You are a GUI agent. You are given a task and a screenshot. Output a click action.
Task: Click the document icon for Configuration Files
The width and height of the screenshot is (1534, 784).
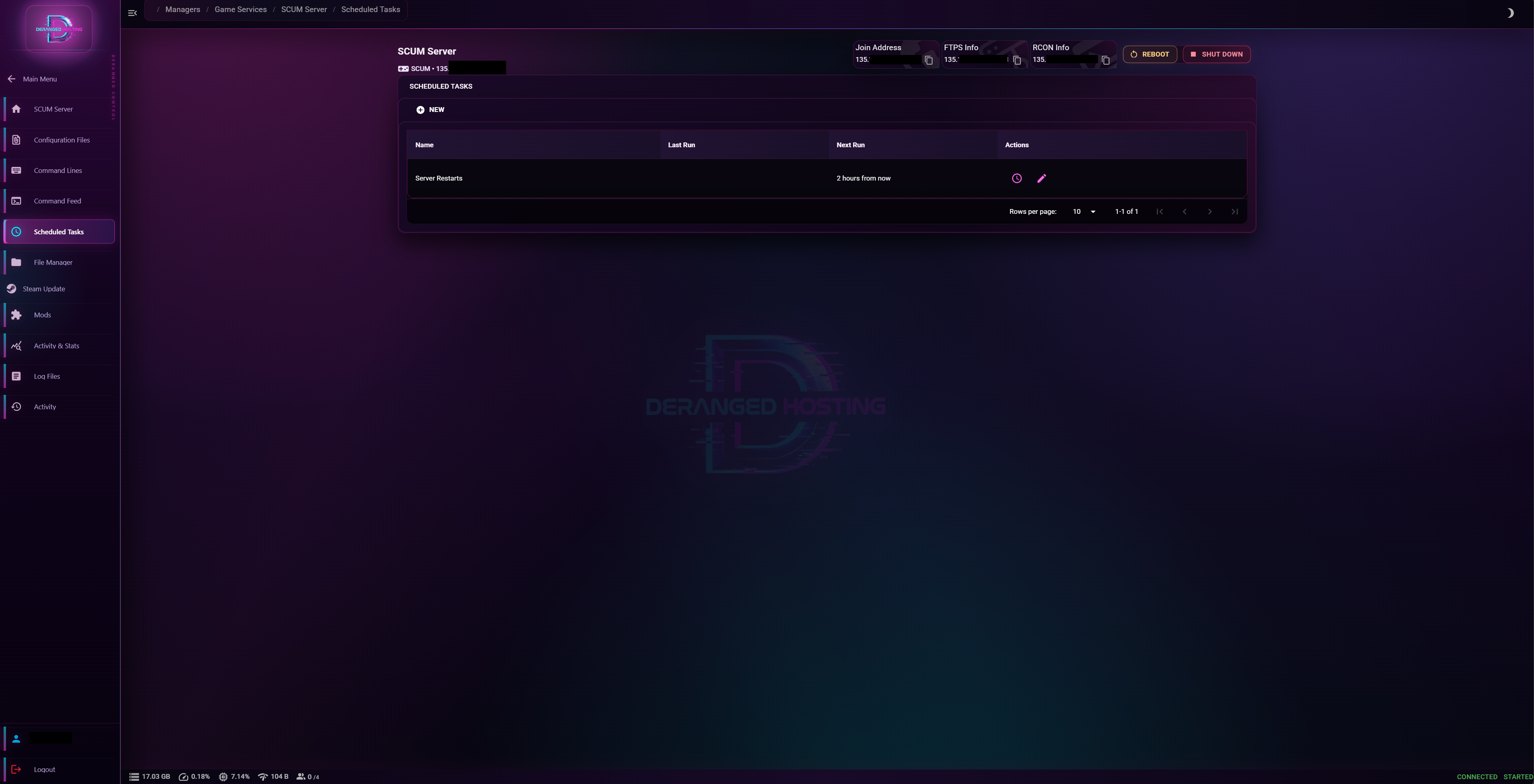point(16,140)
